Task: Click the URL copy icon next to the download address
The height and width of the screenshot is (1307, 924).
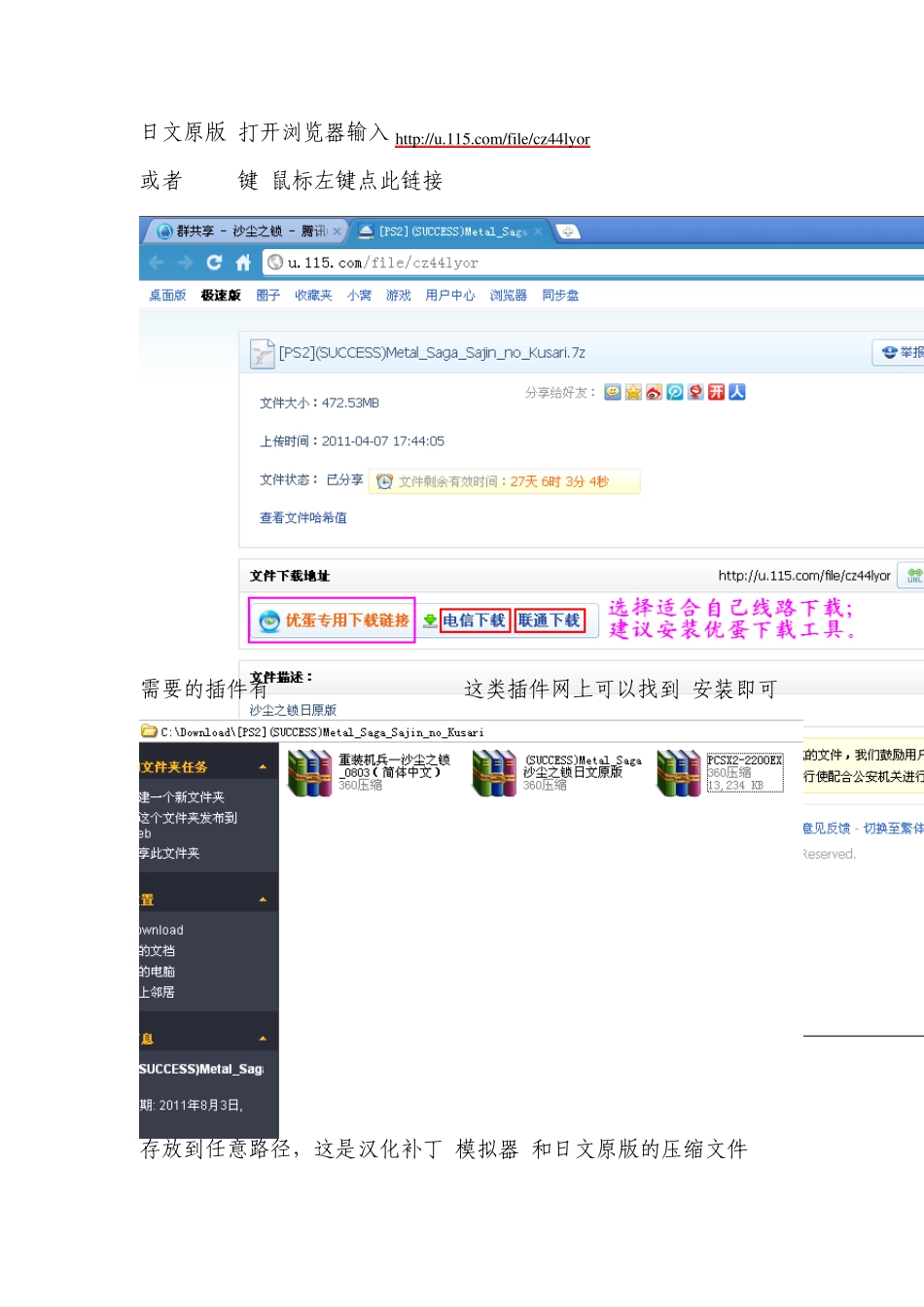Action: point(913,576)
